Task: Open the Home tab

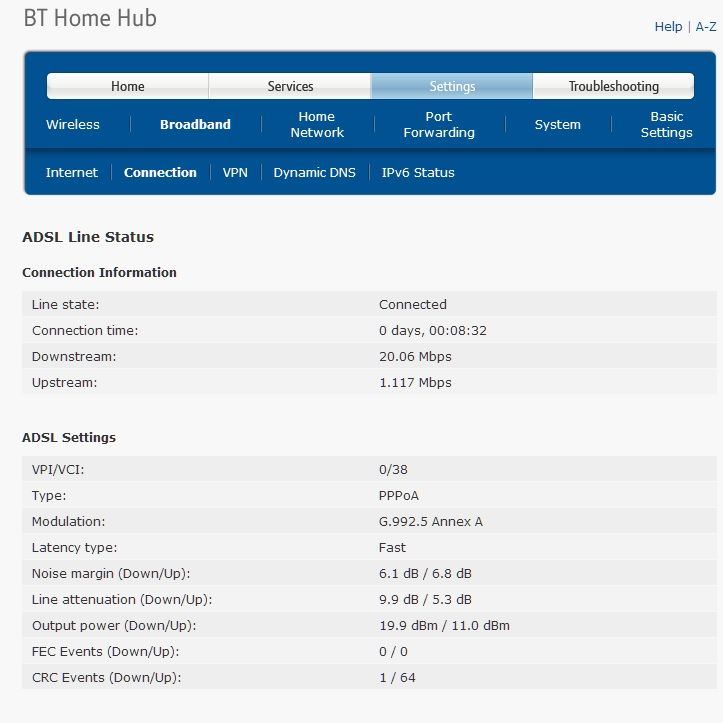Action: coord(128,86)
